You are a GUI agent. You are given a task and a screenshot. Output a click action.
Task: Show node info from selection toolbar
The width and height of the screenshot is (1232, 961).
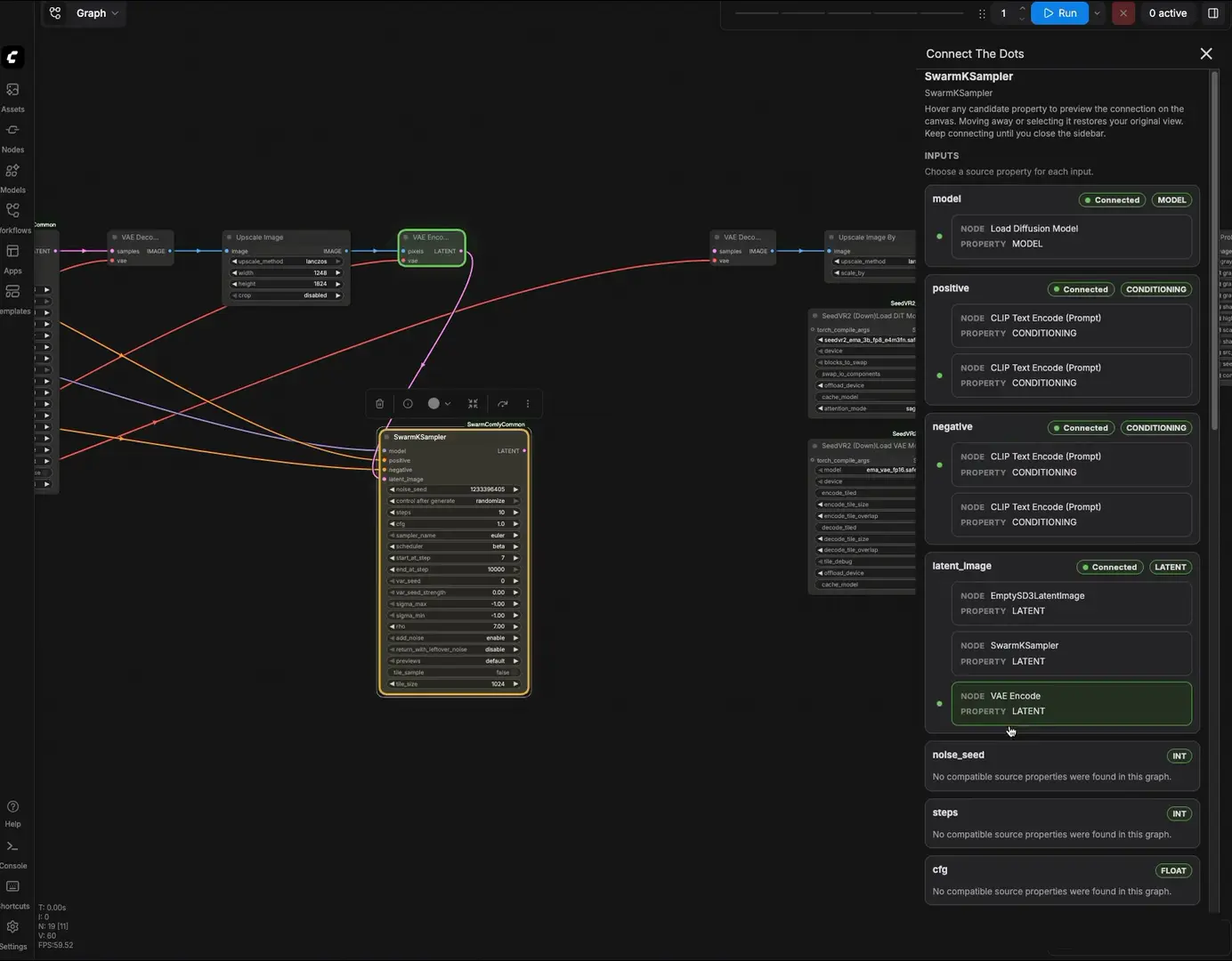pyautogui.click(x=408, y=404)
